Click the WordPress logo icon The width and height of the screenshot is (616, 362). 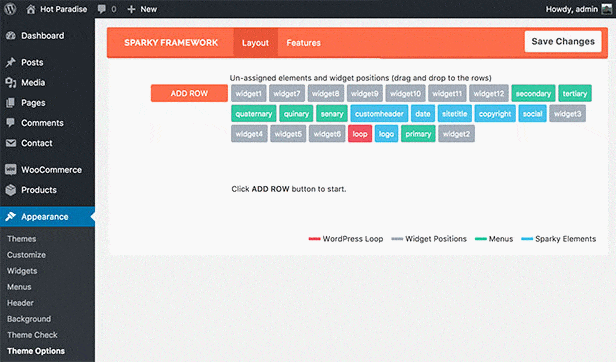coord(10,9)
